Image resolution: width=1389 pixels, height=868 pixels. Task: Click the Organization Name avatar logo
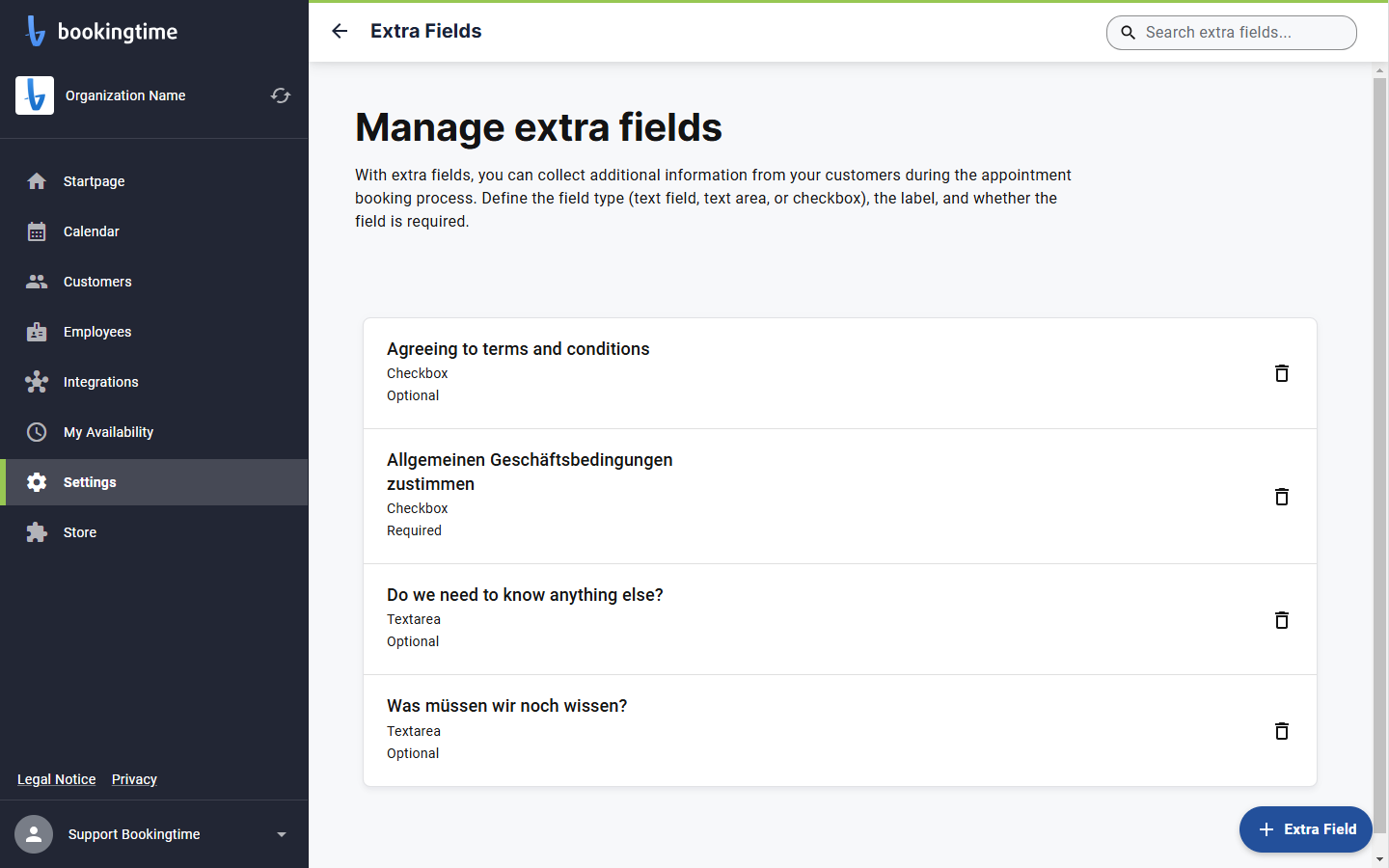pos(35,95)
